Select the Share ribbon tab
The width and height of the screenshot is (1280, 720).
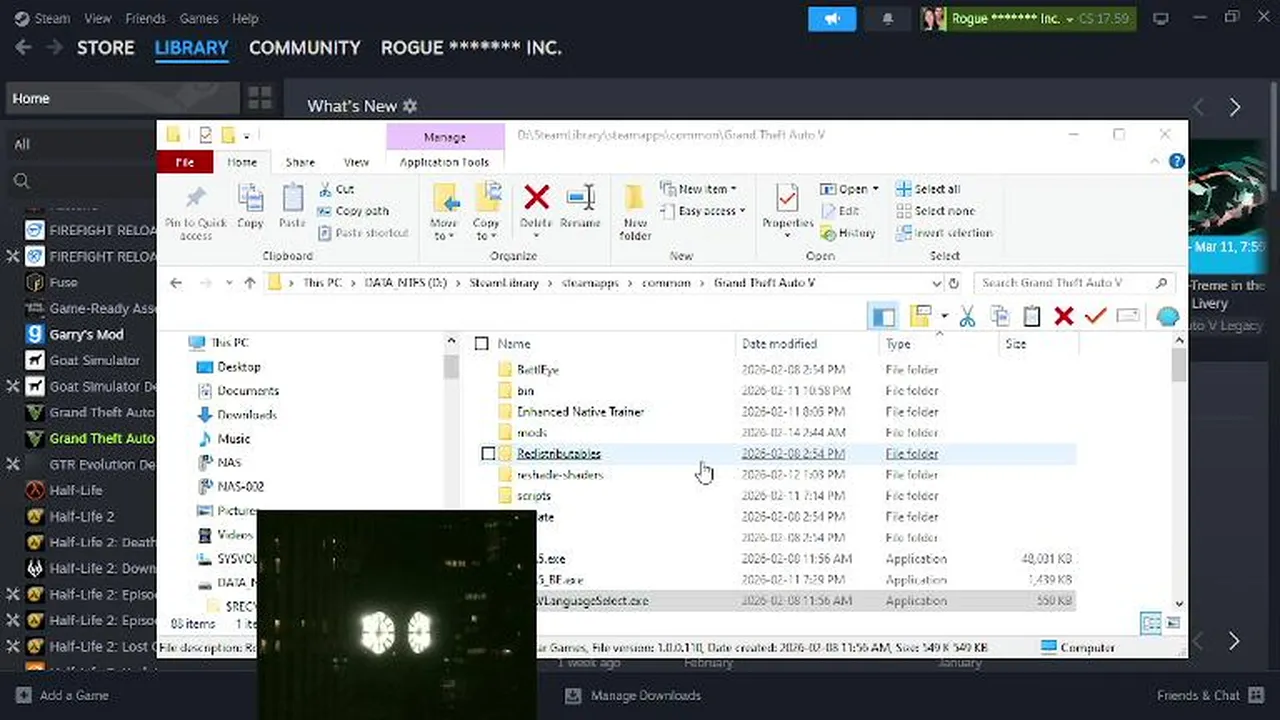tap(300, 162)
